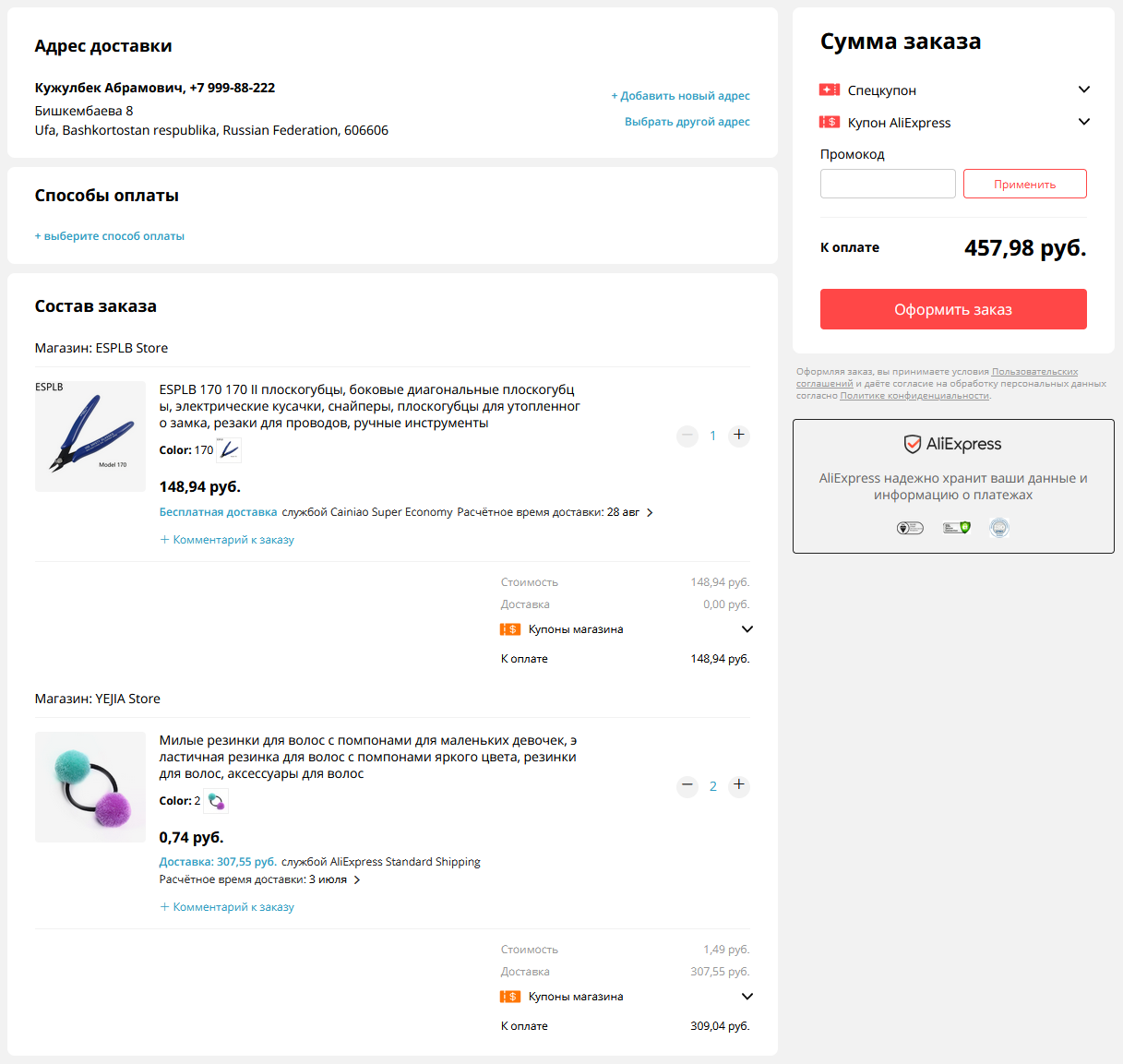This screenshot has height=1064, width=1123.
Task: Click the red Спецкупон coupon icon
Action: [830, 90]
